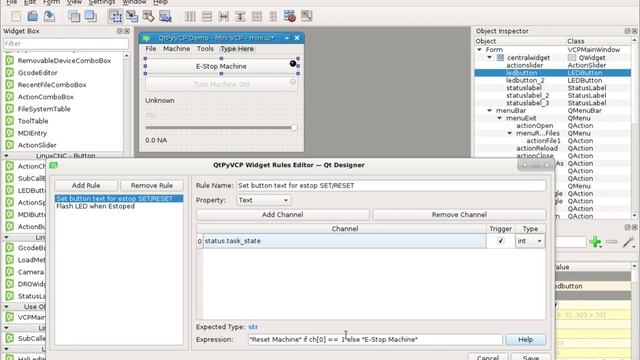Select ledbutton_2 in Object Inspector

coord(525,80)
